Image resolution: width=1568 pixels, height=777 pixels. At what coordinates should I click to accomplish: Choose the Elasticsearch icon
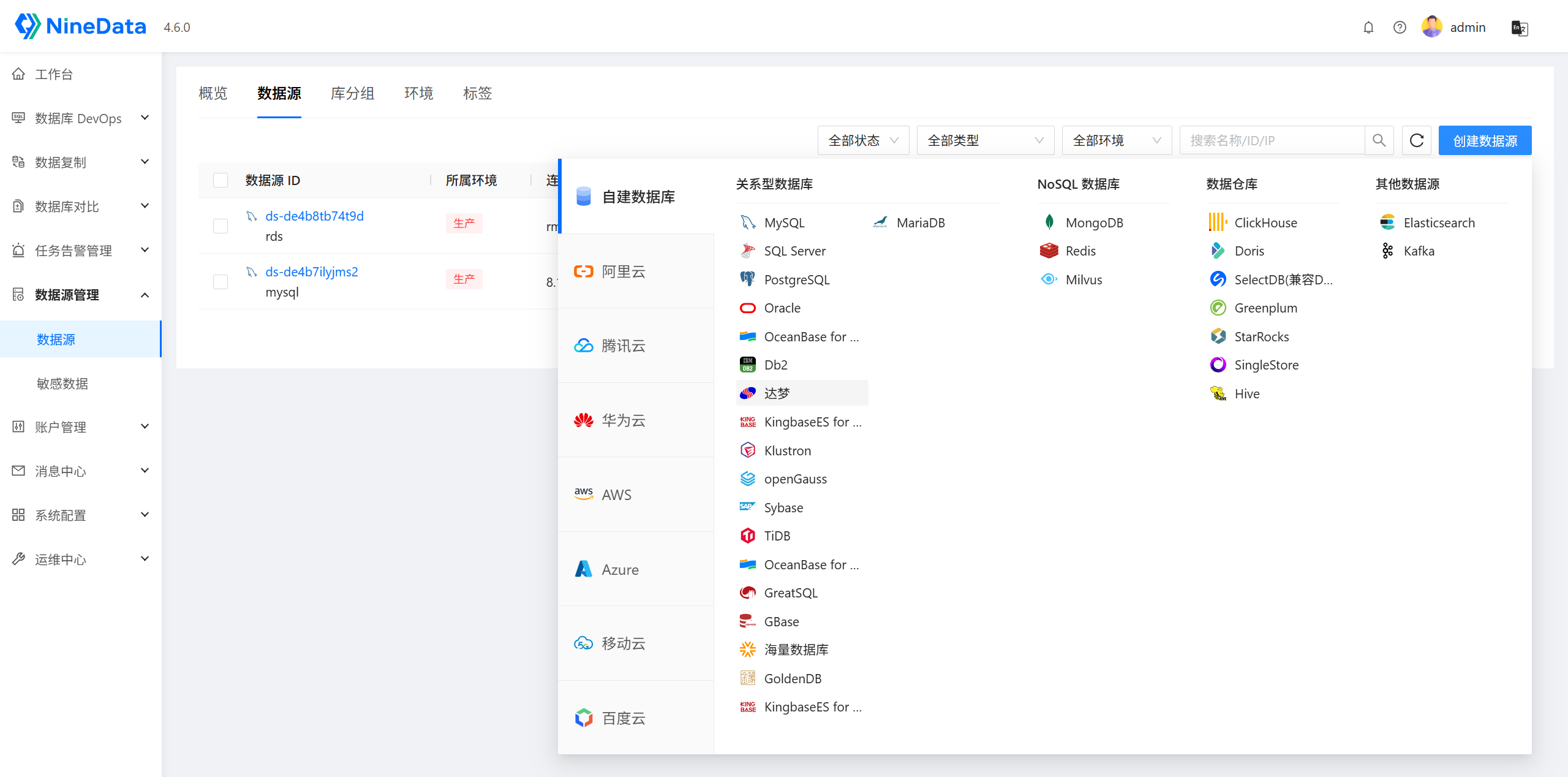[1387, 222]
